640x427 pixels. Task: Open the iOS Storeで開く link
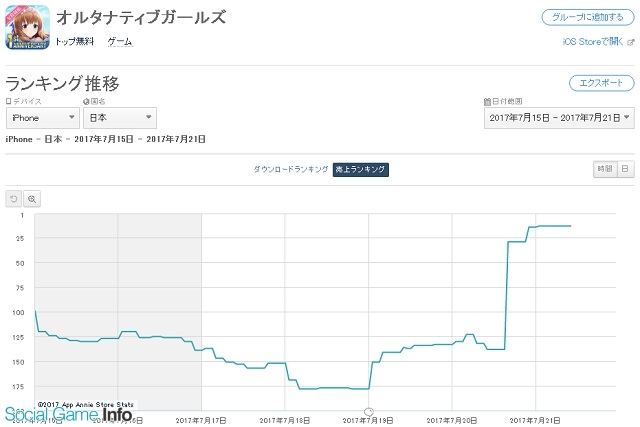593,42
